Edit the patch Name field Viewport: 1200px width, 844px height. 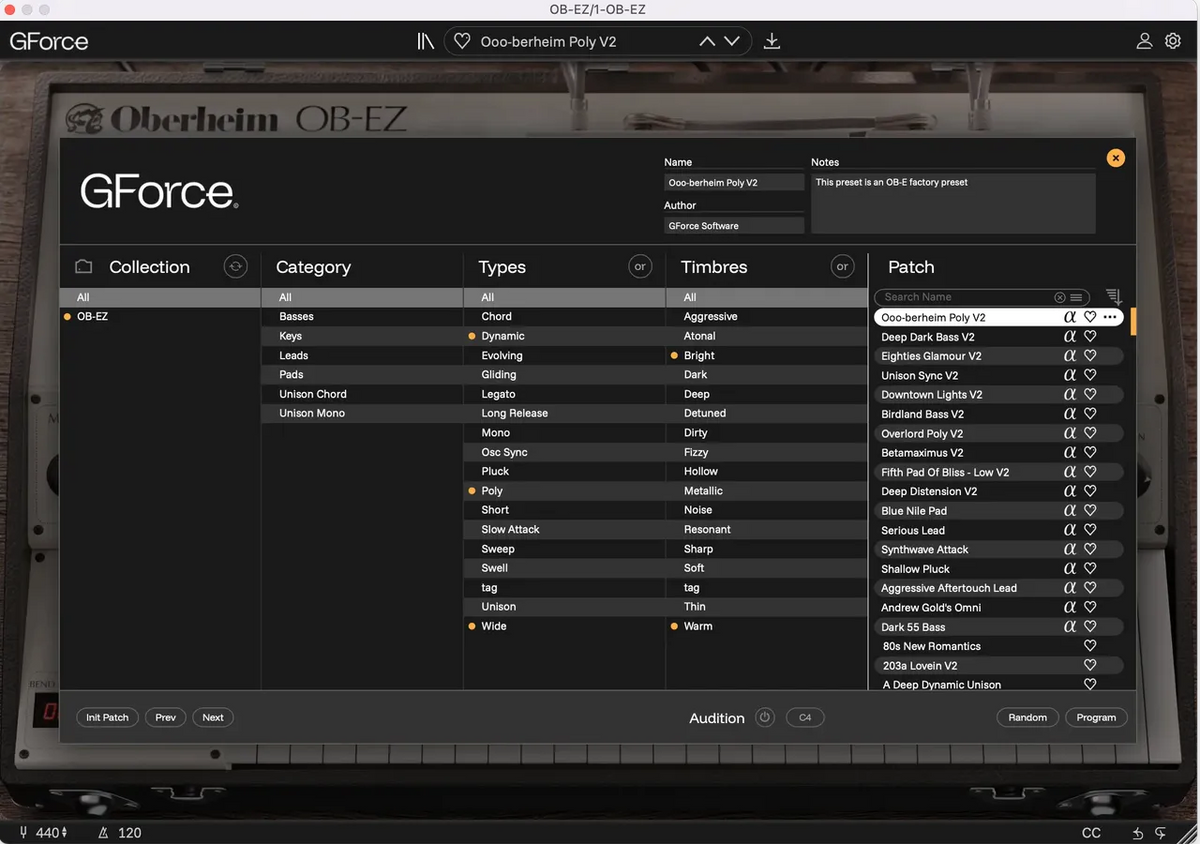(734, 183)
